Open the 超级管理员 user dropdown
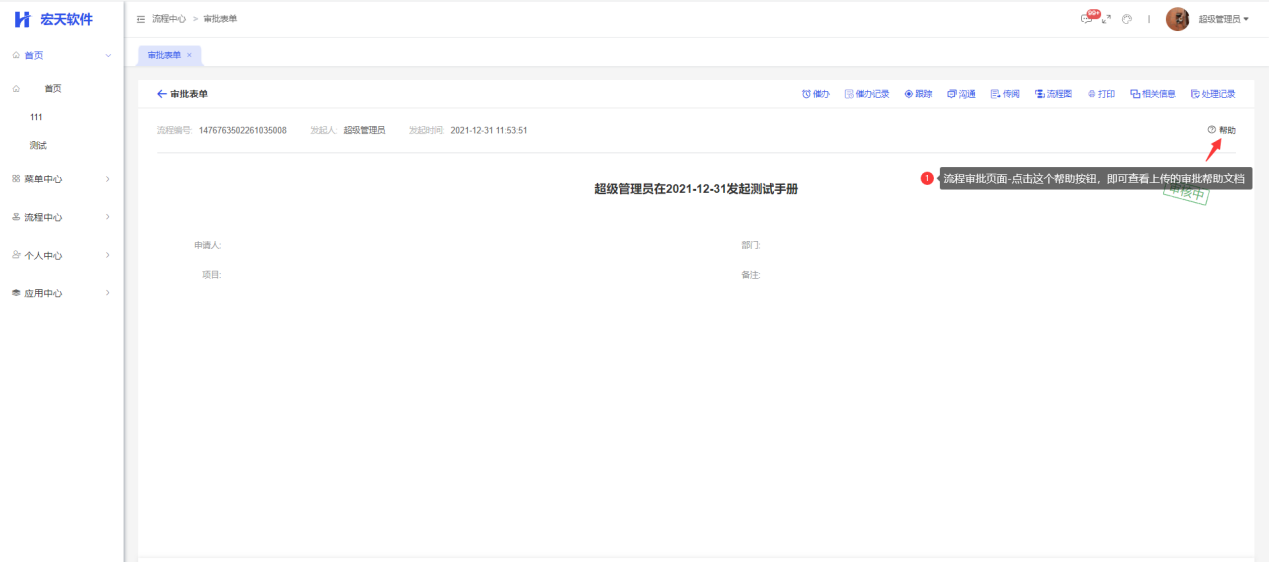 click(1223, 19)
